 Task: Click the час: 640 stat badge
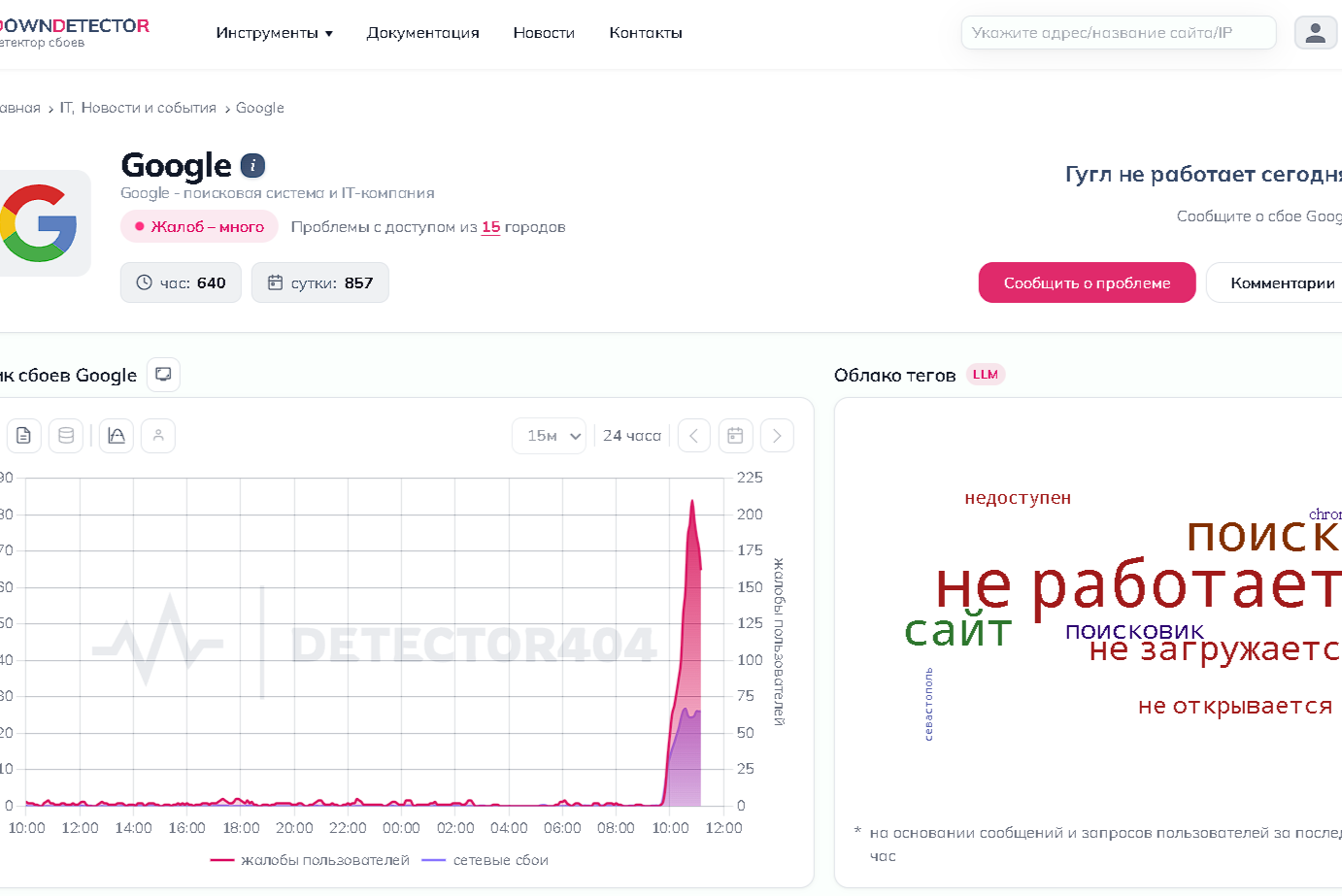[x=181, y=282]
